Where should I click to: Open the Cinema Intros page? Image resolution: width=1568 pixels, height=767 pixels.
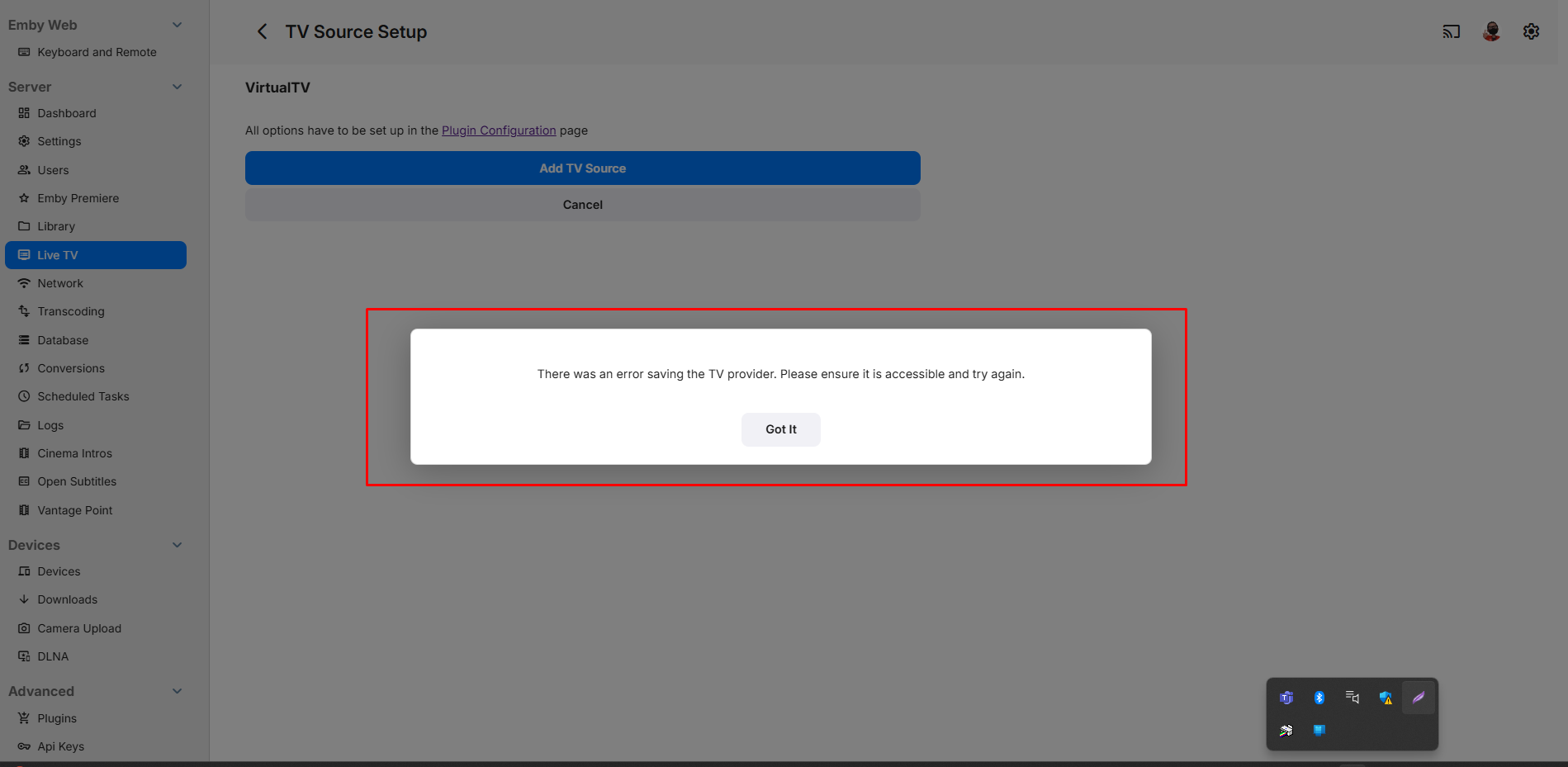tap(96, 453)
